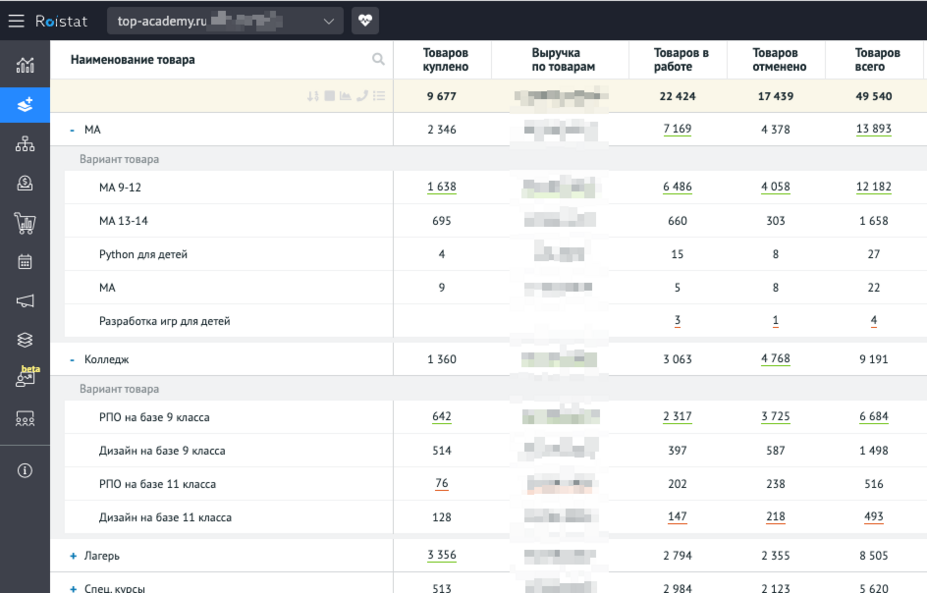Click the 6 486 value in МА 9-12 row

point(677,187)
